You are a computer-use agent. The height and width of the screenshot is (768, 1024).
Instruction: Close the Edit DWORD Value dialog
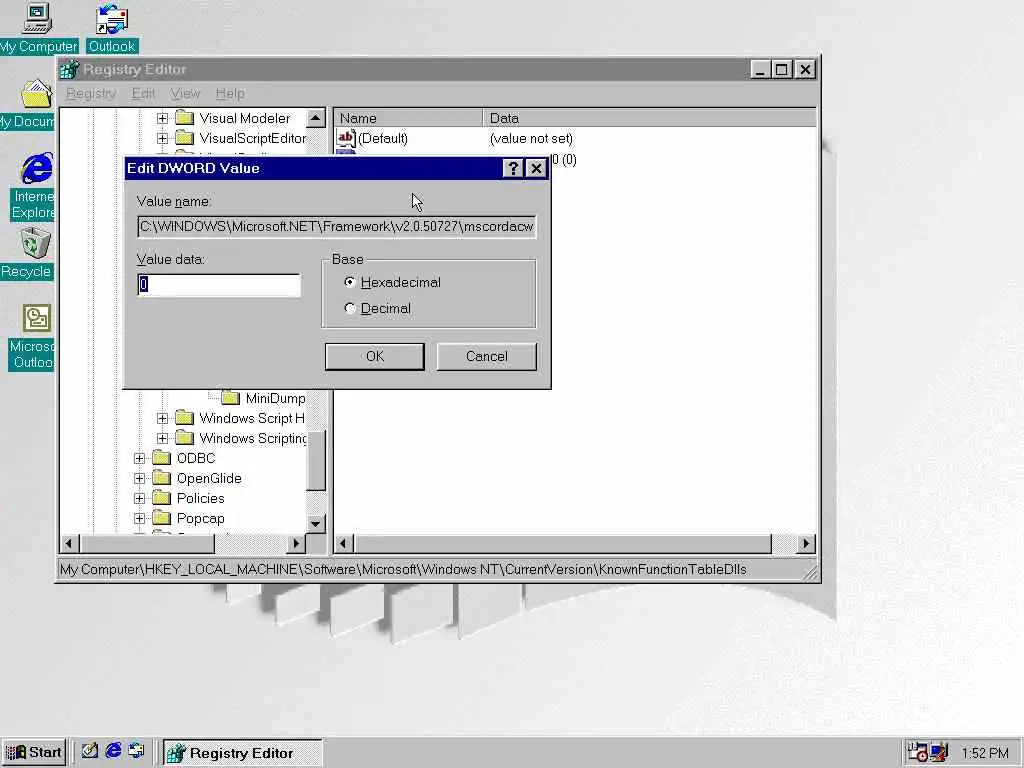(536, 168)
